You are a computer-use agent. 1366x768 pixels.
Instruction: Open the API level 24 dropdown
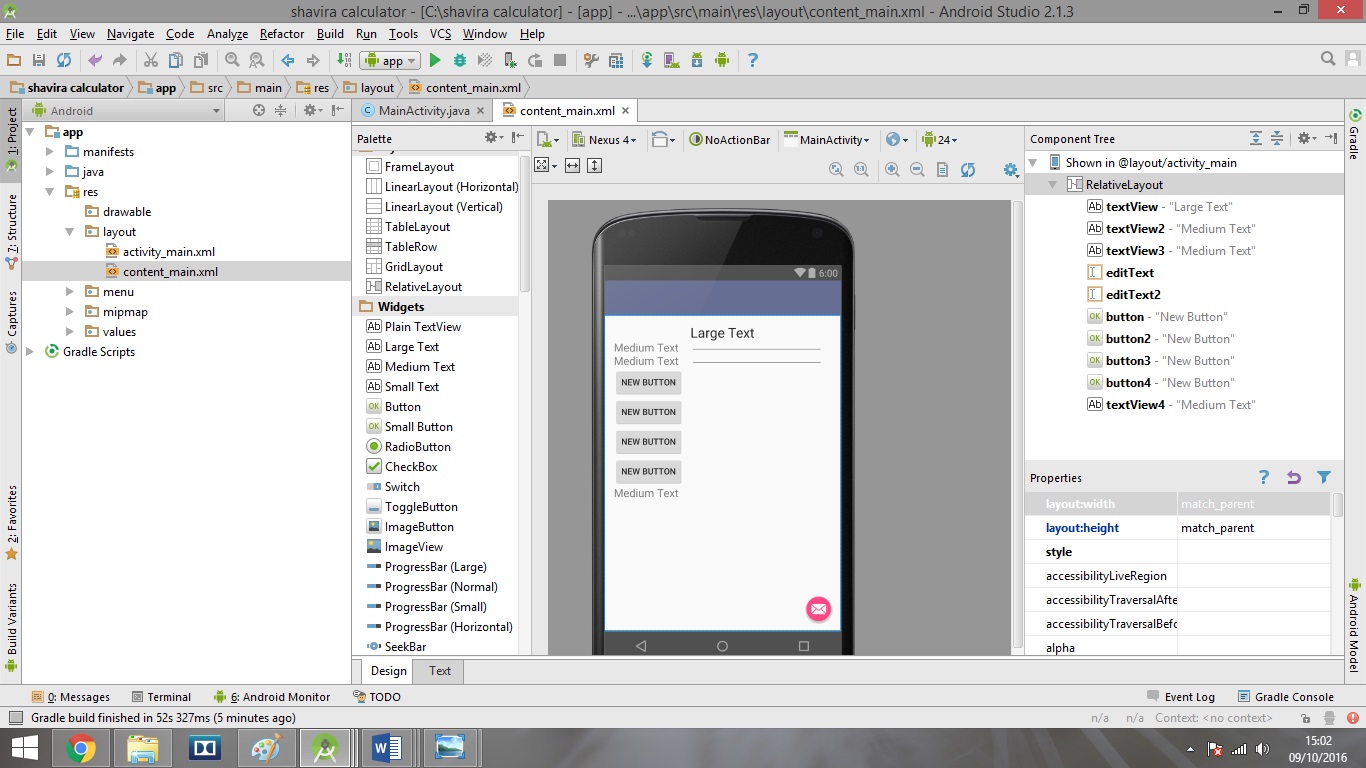click(940, 140)
